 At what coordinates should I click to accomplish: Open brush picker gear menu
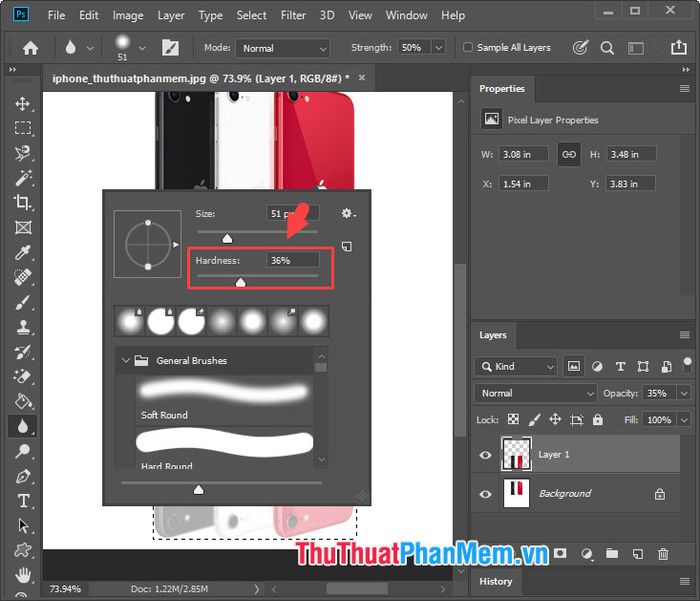(x=348, y=213)
